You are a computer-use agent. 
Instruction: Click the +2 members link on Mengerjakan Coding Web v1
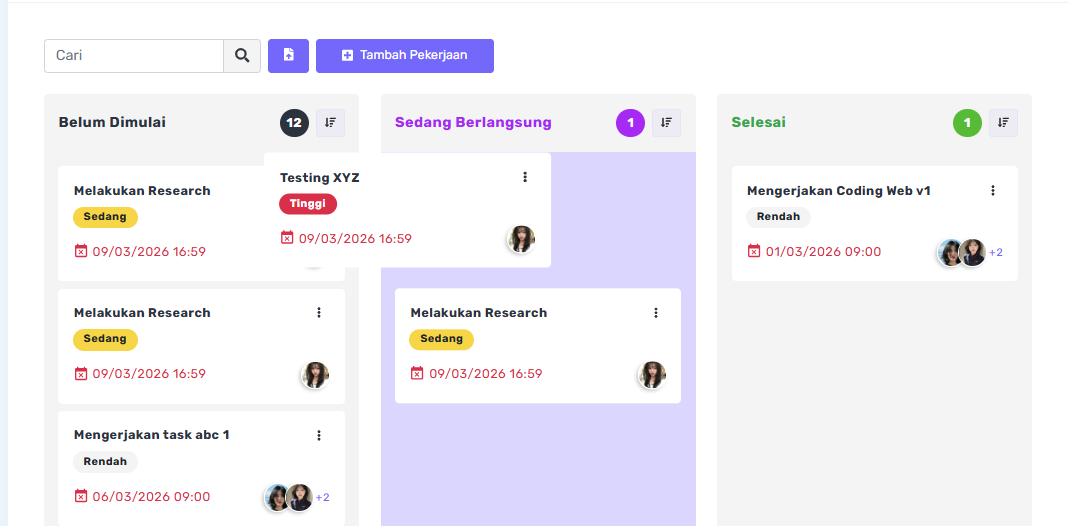(996, 252)
